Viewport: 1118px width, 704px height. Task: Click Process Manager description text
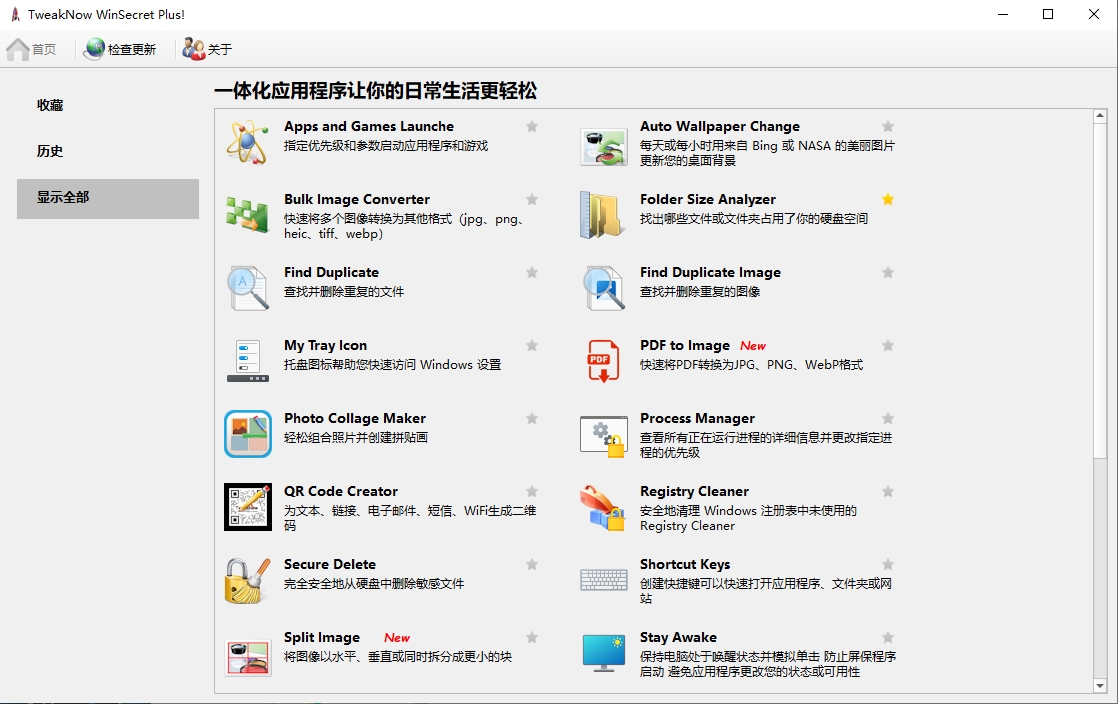[765, 444]
